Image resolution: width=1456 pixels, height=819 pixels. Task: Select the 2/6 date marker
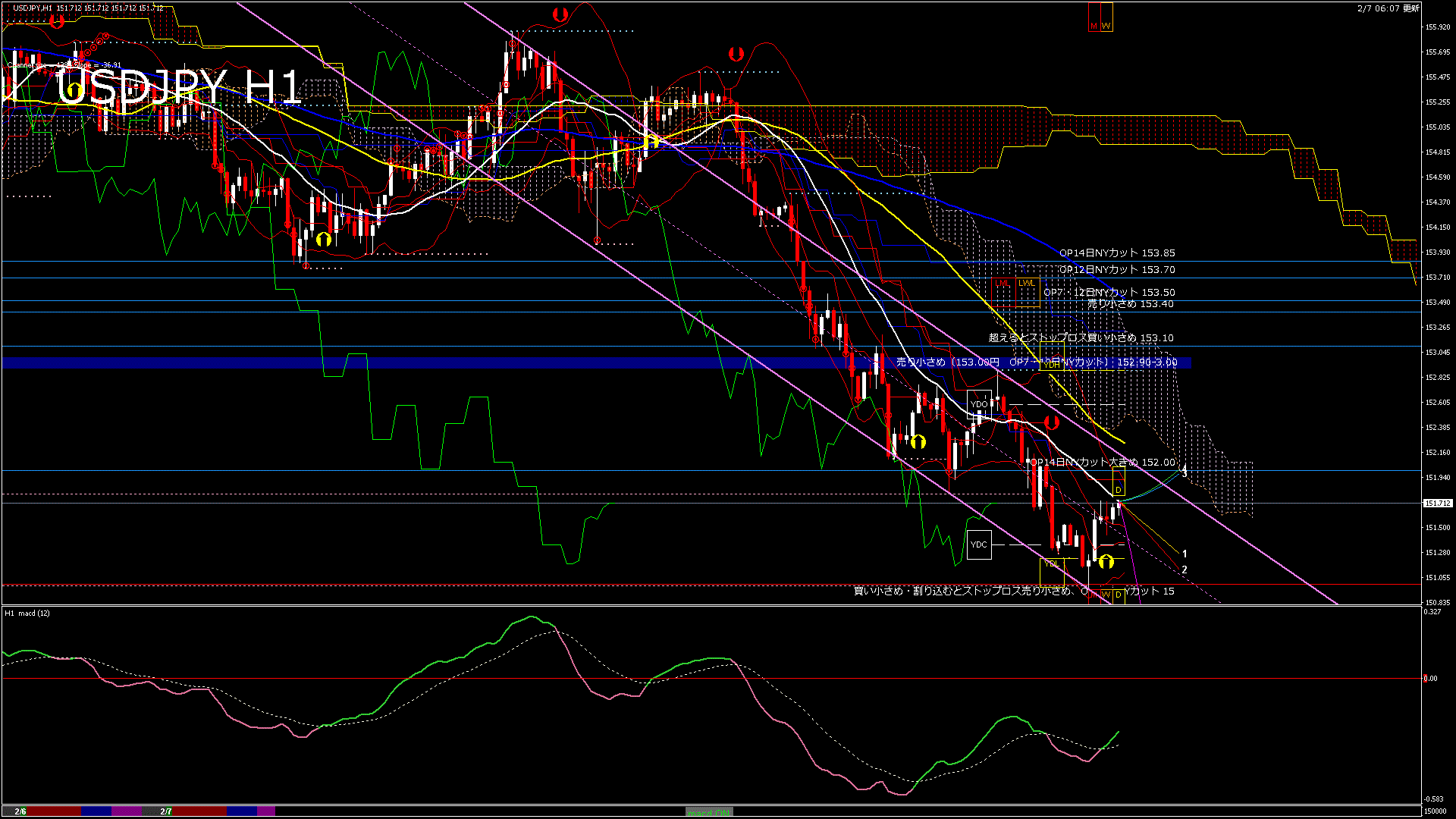click(20, 811)
